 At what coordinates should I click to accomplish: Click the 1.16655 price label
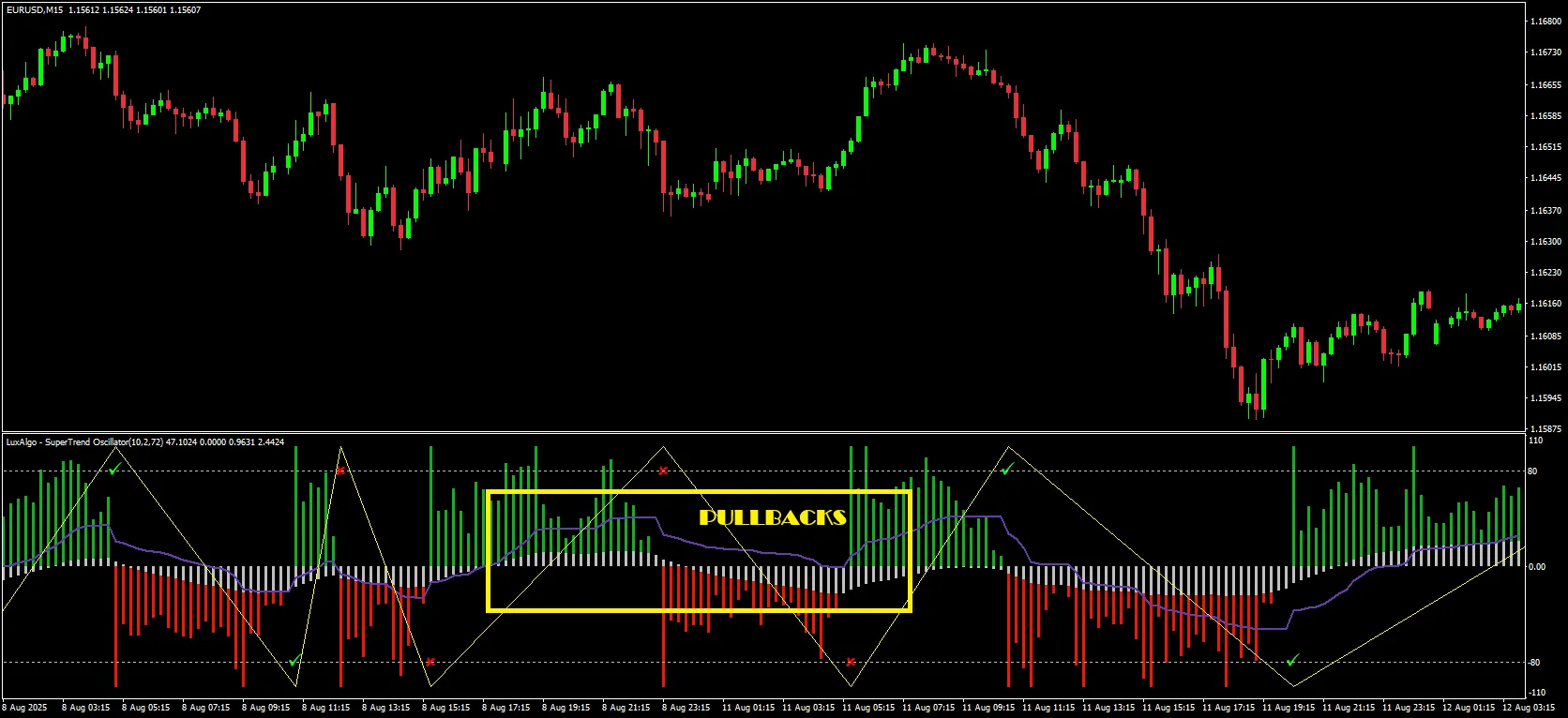click(1545, 84)
